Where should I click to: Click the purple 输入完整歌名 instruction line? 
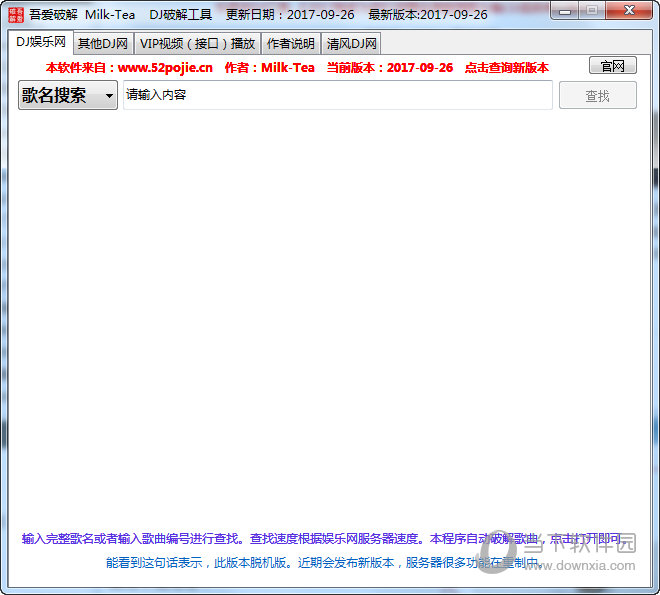pyautogui.click(x=322, y=538)
